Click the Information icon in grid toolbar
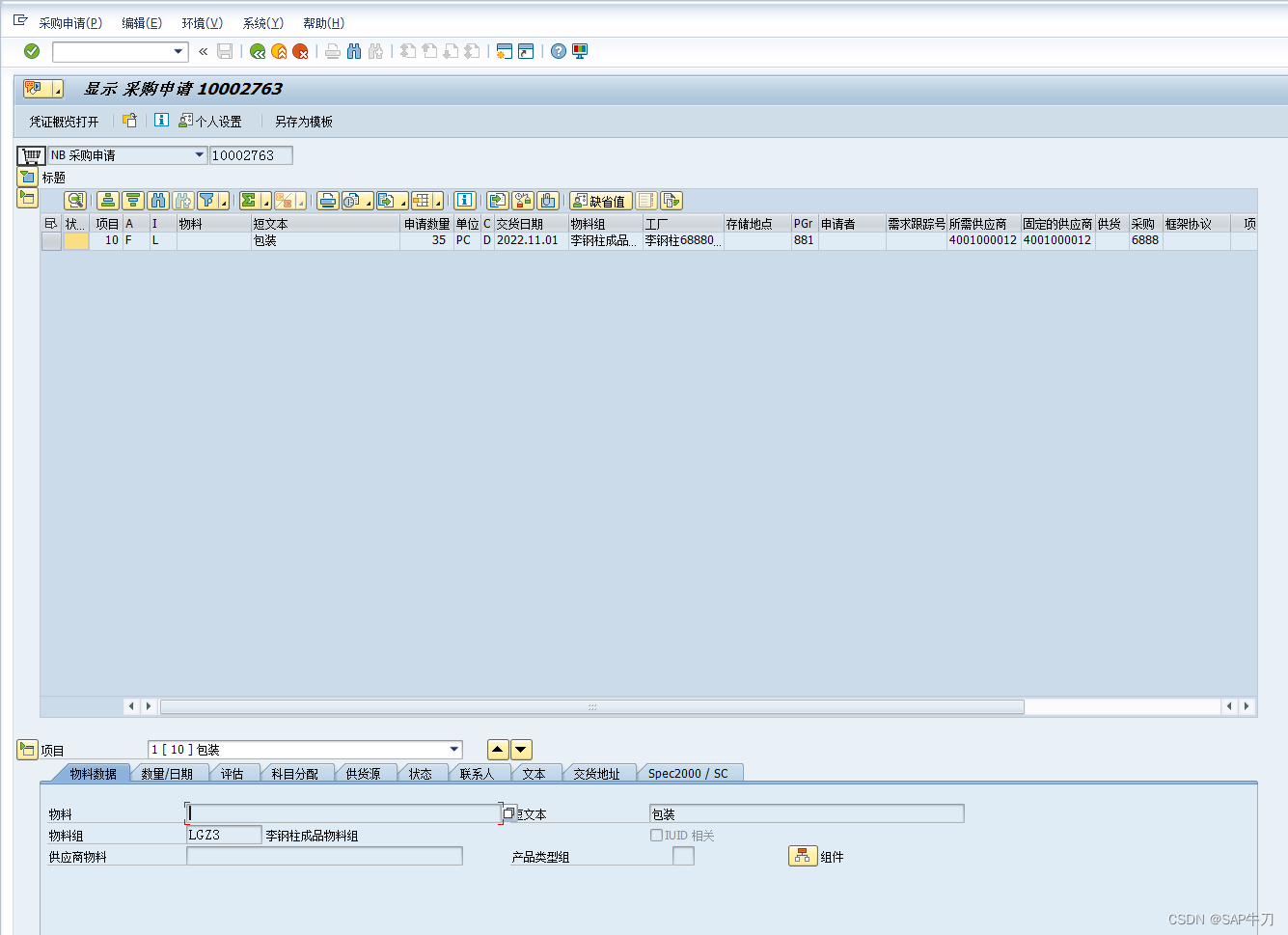The width and height of the screenshot is (1288, 935). [x=465, y=201]
